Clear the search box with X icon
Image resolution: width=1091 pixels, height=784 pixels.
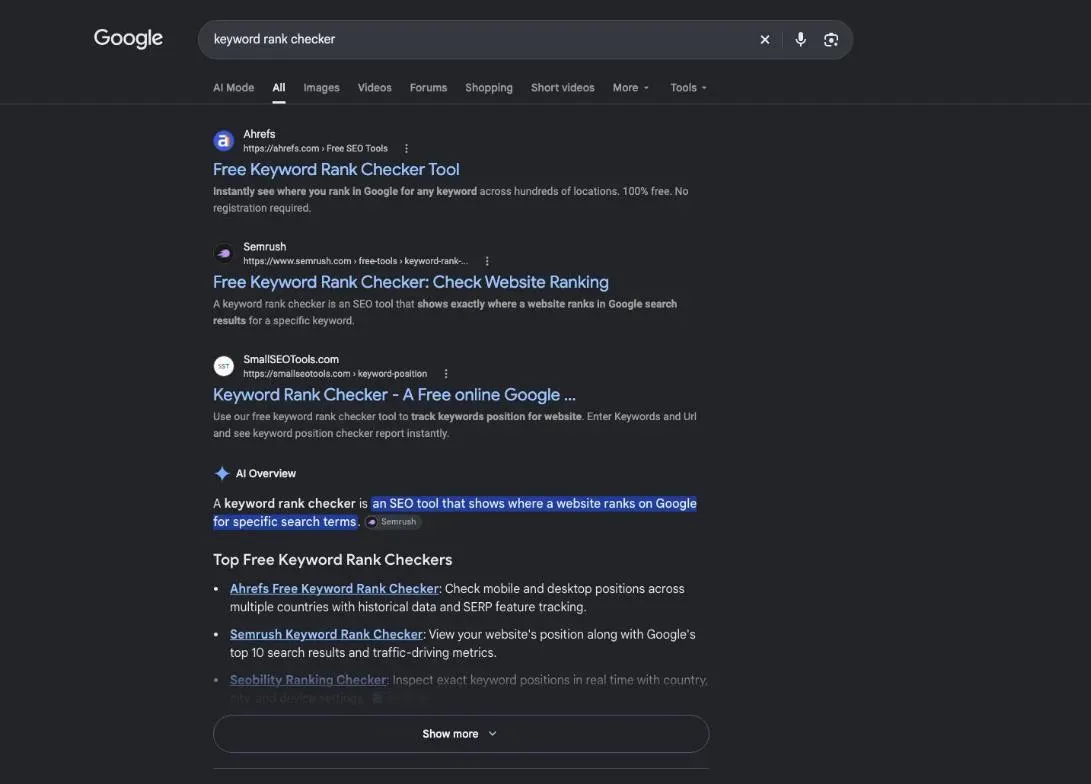tap(765, 40)
